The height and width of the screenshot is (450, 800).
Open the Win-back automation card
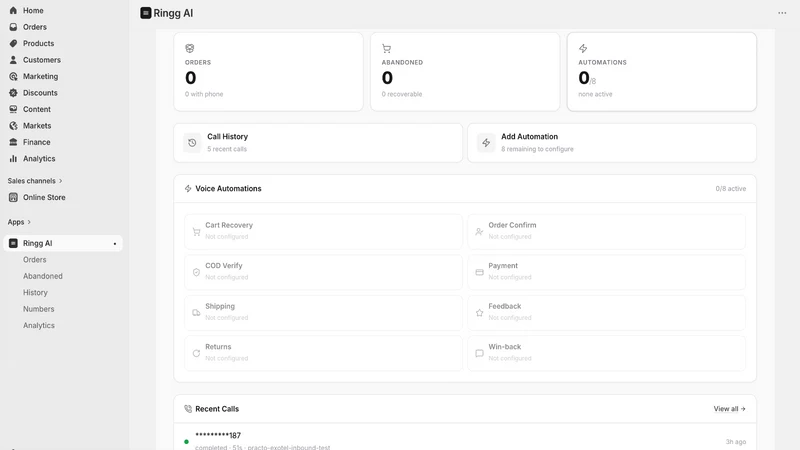(607, 353)
